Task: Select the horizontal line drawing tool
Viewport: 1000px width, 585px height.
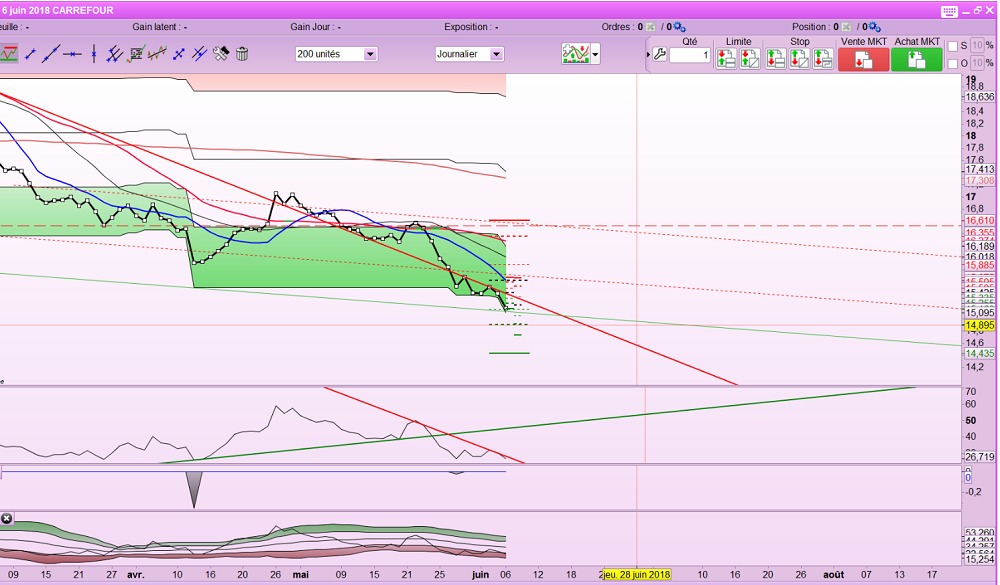Action: (x=71, y=54)
